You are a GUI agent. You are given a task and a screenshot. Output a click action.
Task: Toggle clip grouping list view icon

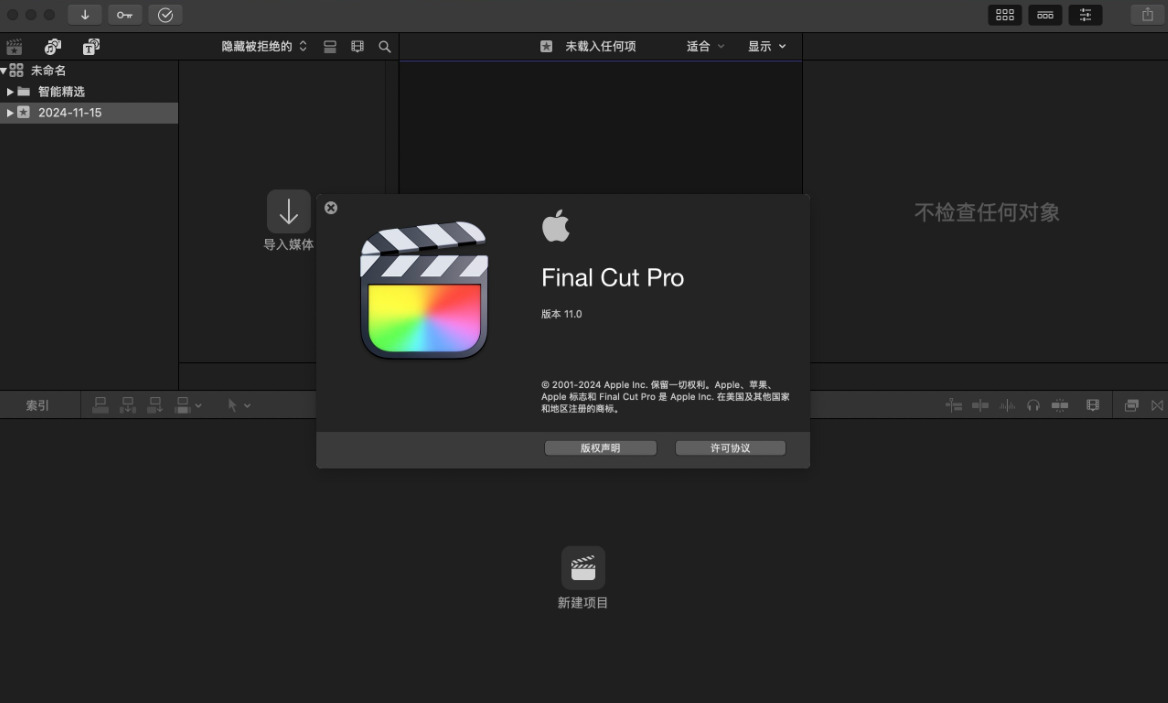(x=330, y=46)
